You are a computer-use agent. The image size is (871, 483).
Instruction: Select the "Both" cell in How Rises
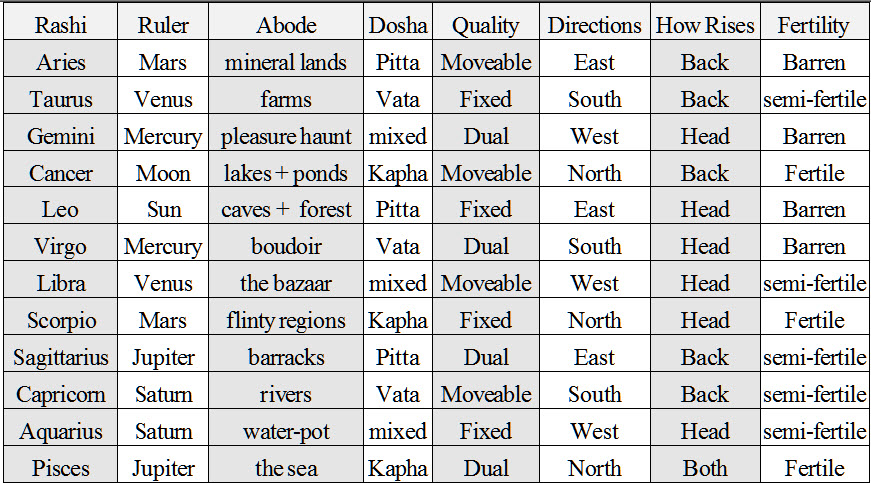(x=705, y=468)
